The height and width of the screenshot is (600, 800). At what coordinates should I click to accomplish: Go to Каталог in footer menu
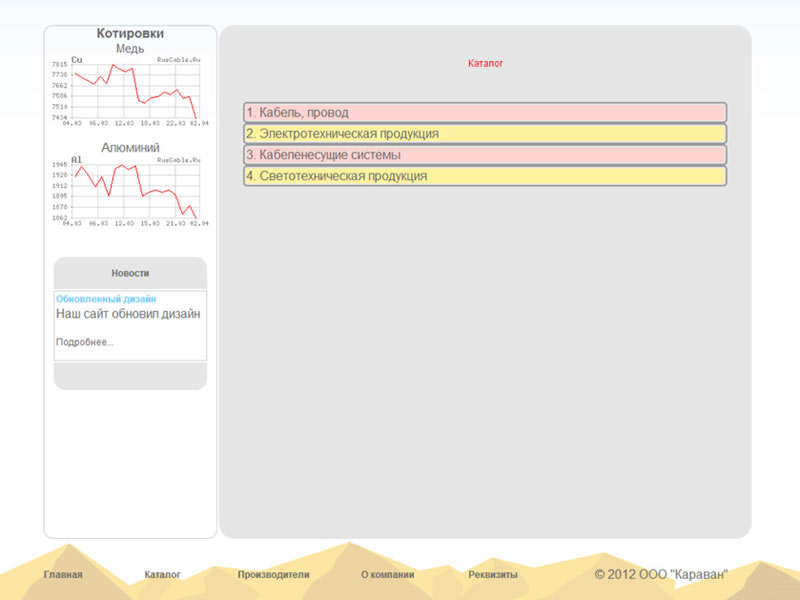click(x=162, y=574)
